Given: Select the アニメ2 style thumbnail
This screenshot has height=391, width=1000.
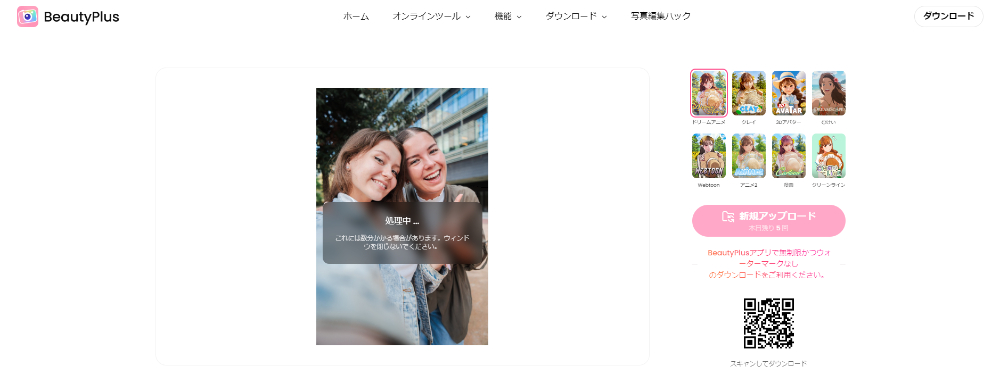Looking at the screenshot, I should coord(749,156).
